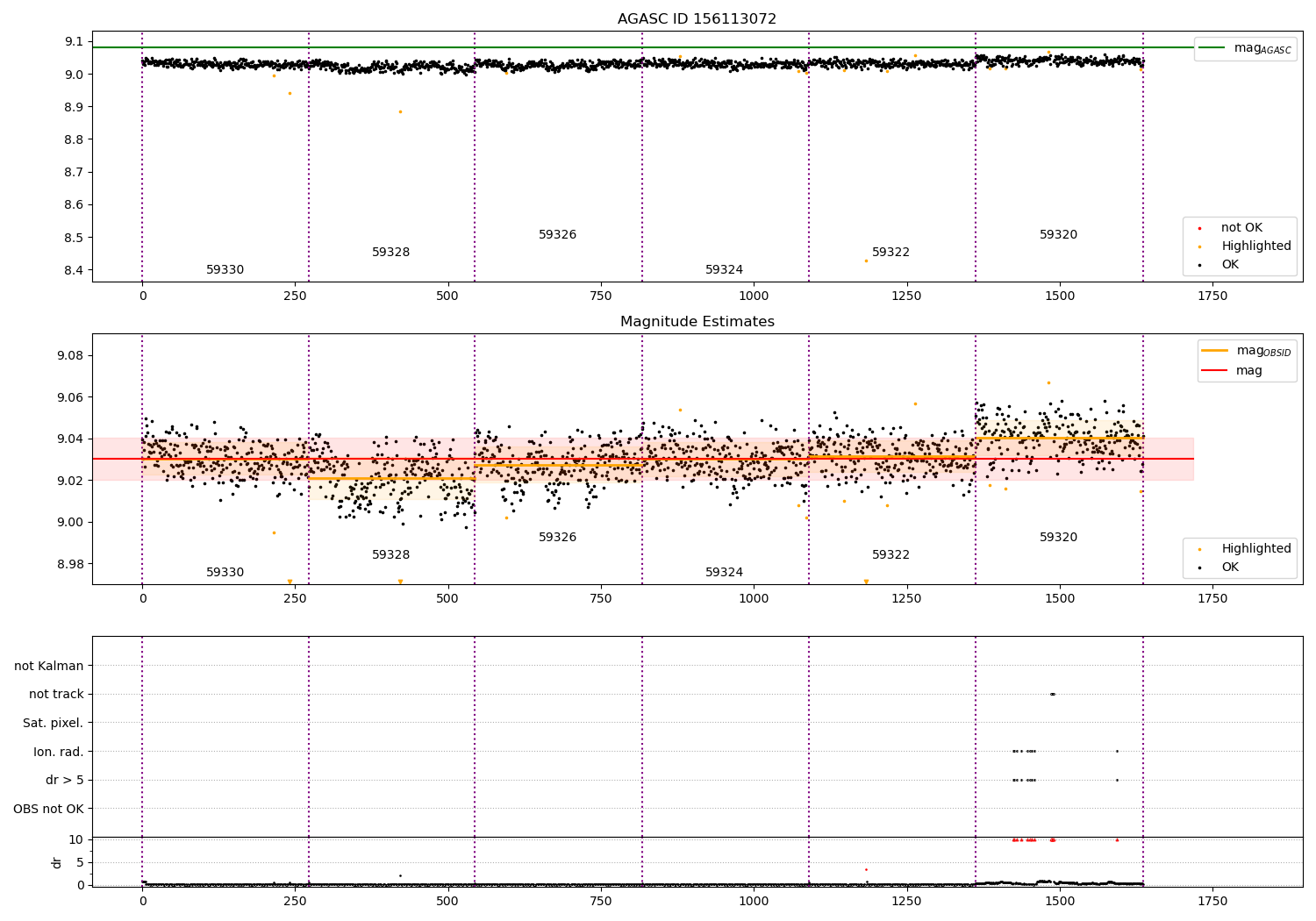The height and width of the screenshot is (921, 1316).
Task: Select obsid label 59322 in AGASC ID plot
Action: click(890, 253)
